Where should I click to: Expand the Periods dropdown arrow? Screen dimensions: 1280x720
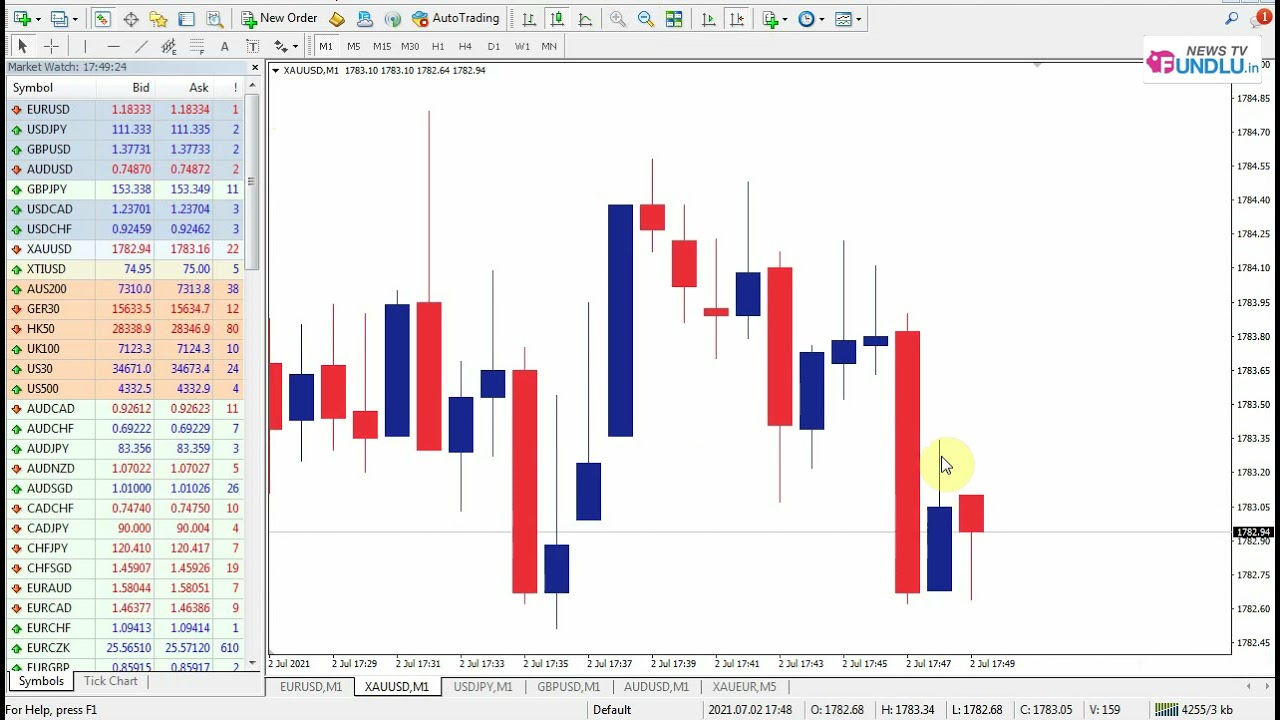[x=821, y=18]
